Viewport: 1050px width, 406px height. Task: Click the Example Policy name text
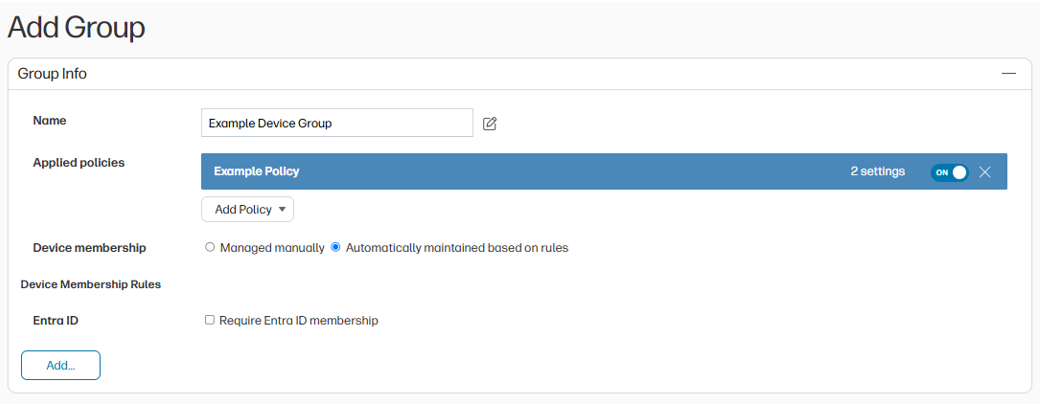pos(256,172)
